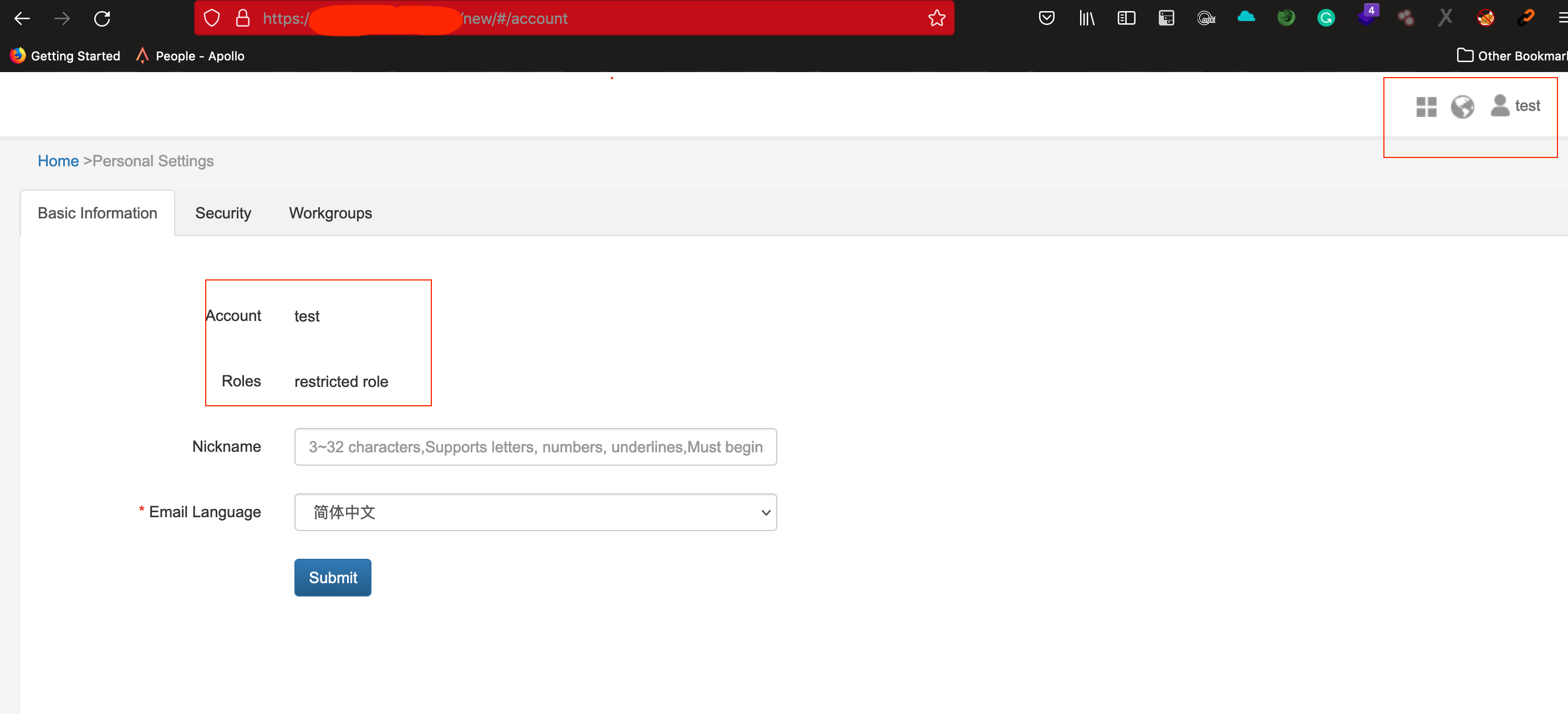Open the grid apps menu icon
The height and width of the screenshot is (714, 1568).
point(1426,106)
